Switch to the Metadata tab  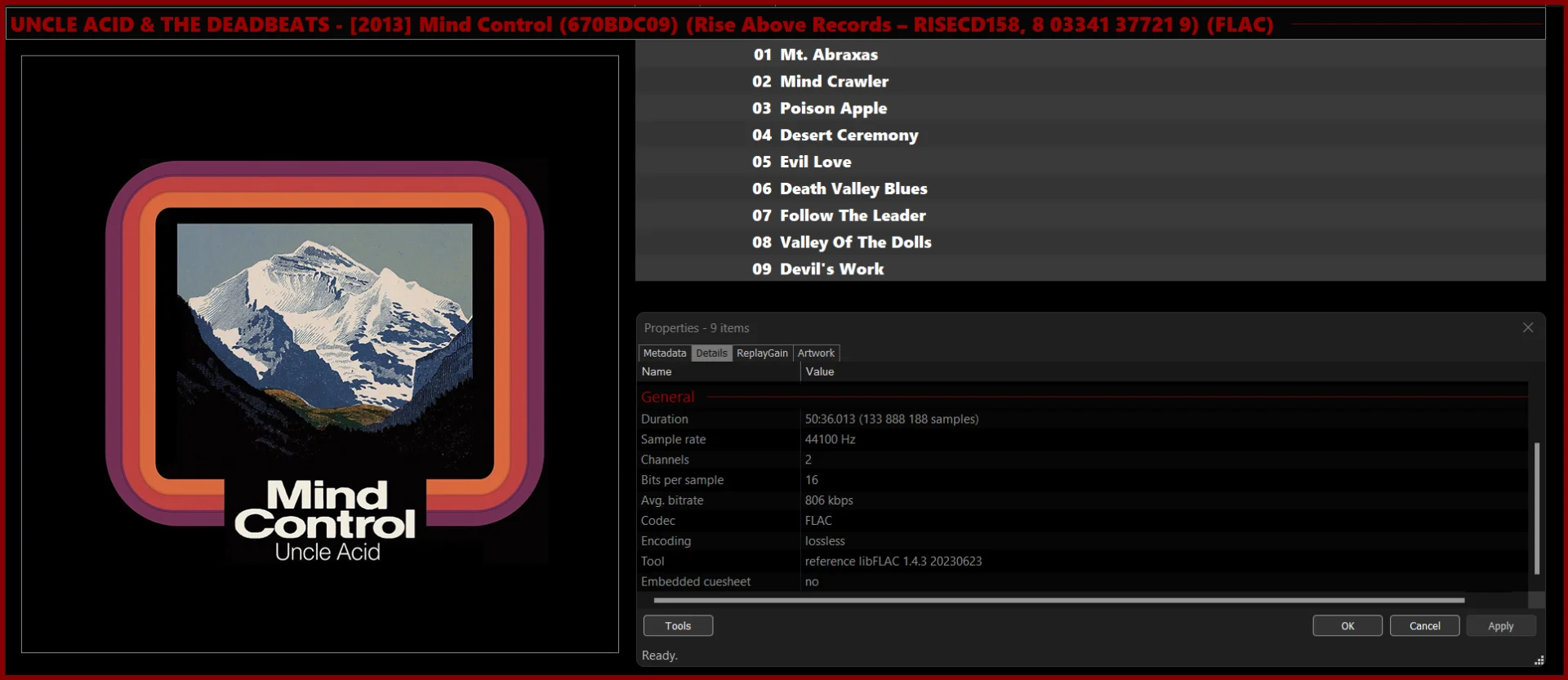coord(664,353)
